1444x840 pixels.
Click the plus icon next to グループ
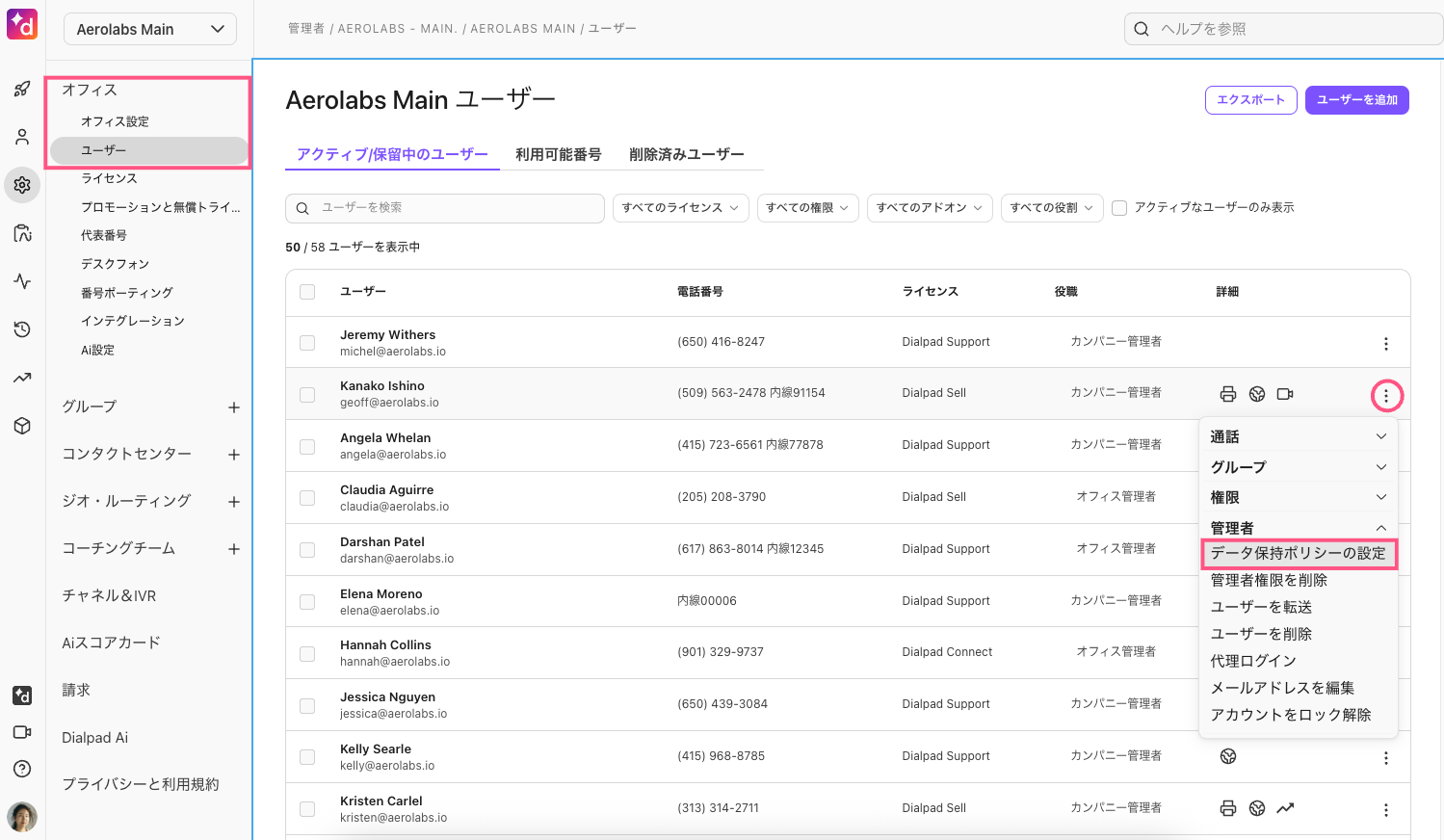coord(234,407)
